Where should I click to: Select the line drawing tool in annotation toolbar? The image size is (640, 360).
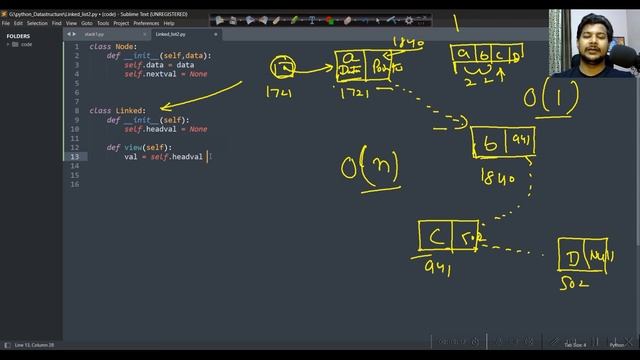pos(391,20)
